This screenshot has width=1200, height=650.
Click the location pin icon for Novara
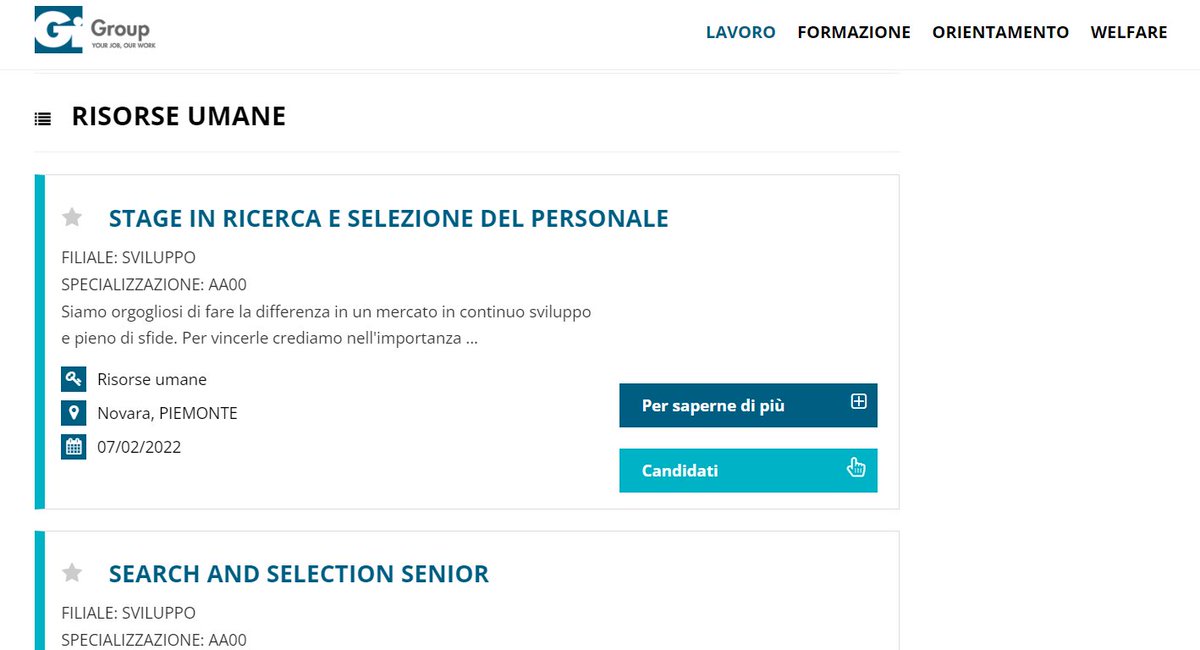coord(74,413)
